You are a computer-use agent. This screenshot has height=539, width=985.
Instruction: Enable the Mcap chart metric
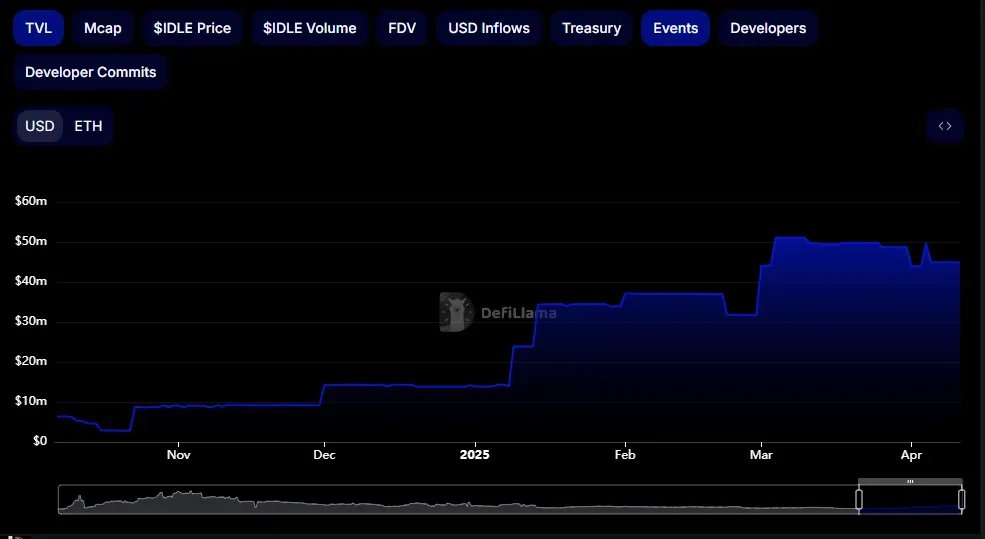click(103, 28)
